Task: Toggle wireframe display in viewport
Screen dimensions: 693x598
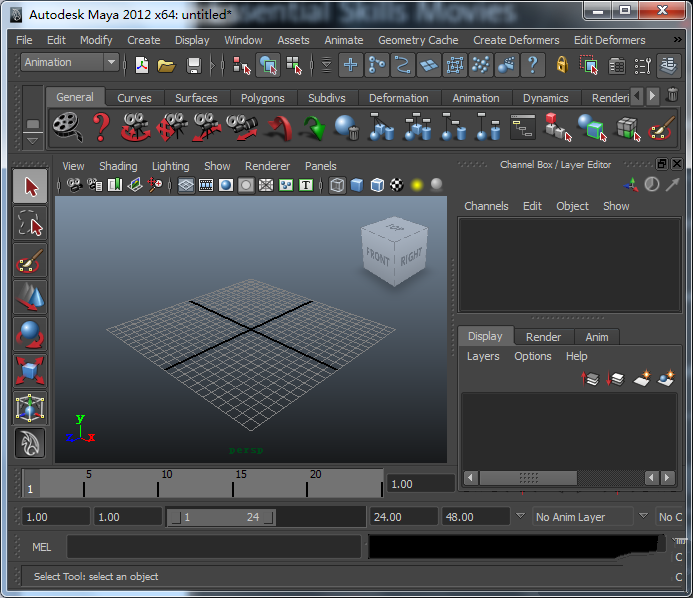Action: click(x=337, y=185)
